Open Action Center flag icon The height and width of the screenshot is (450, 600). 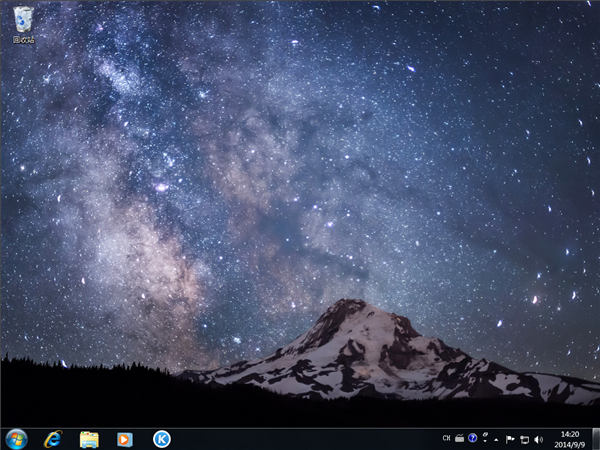coord(510,439)
